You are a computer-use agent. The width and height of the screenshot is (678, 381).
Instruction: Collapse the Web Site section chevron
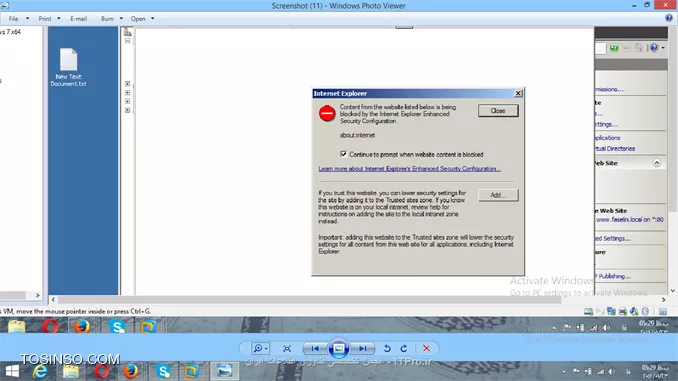(656, 163)
